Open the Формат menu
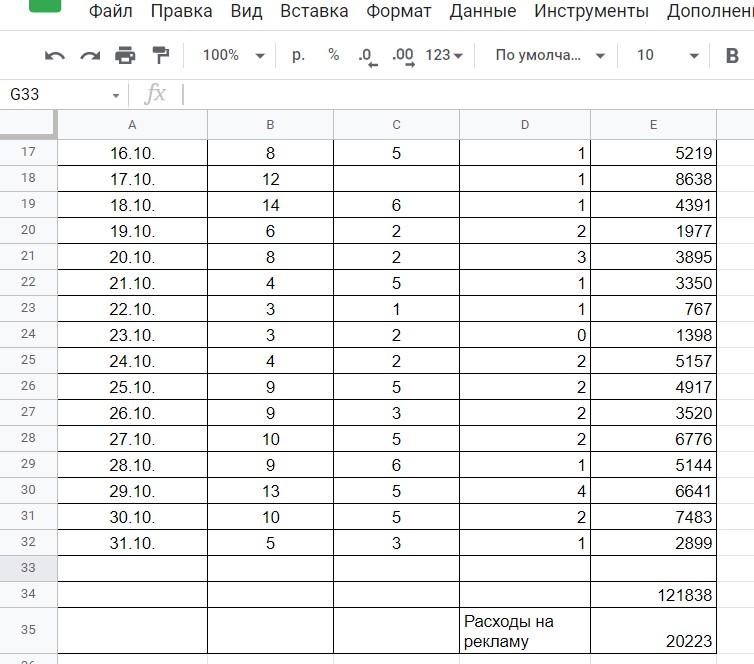754x664 pixels. [399, 11]
